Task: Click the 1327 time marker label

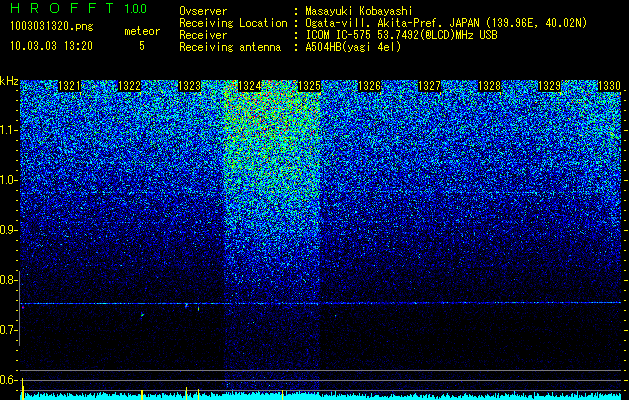Action: (429, 86)
